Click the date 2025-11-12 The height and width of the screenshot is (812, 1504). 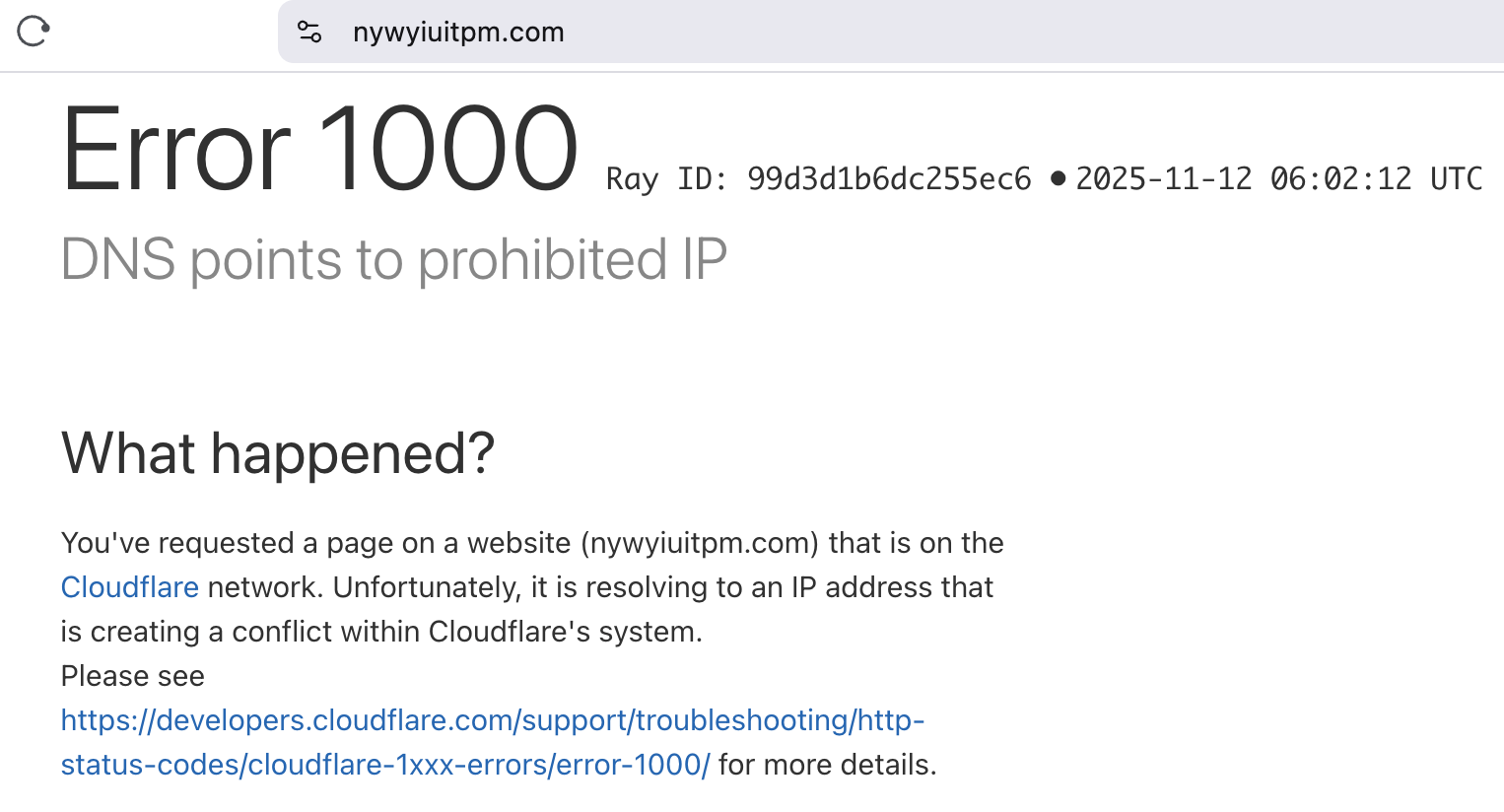coord(1163,179)
